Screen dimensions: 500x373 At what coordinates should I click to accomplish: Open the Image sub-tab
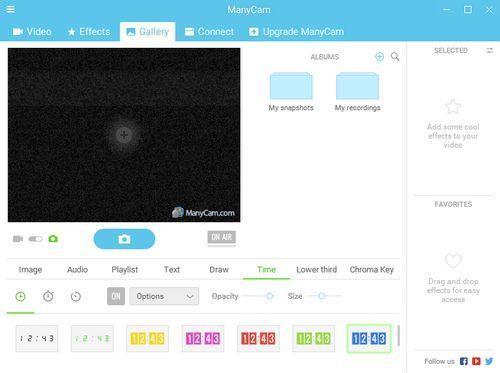click(x=30, y=269)
